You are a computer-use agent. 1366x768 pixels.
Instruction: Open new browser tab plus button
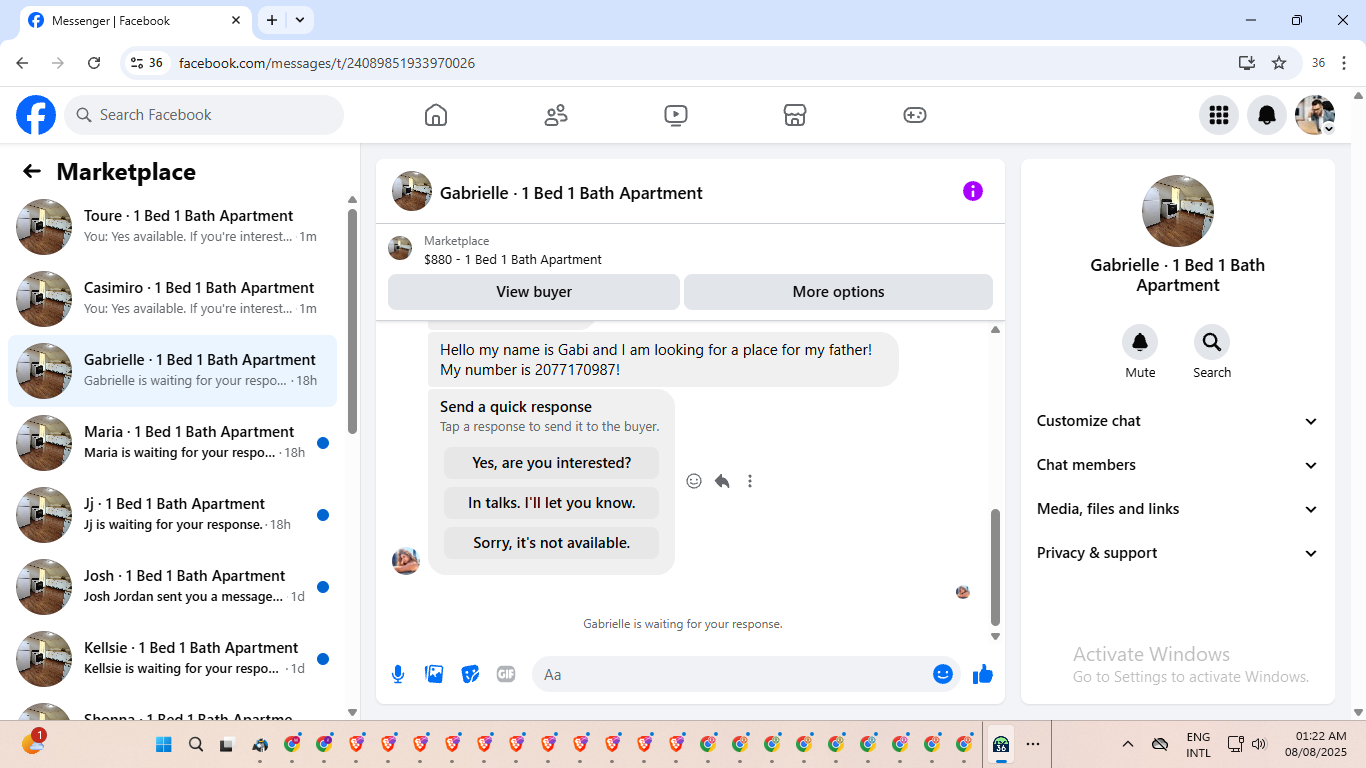coord(271,20)
